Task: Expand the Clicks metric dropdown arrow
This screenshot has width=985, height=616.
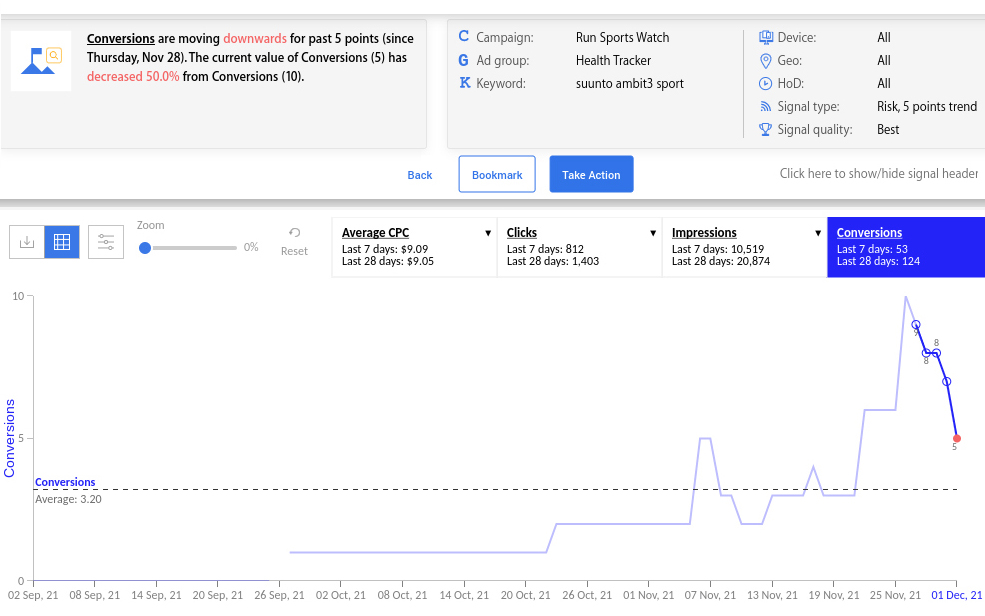Action: coord(653,233)
